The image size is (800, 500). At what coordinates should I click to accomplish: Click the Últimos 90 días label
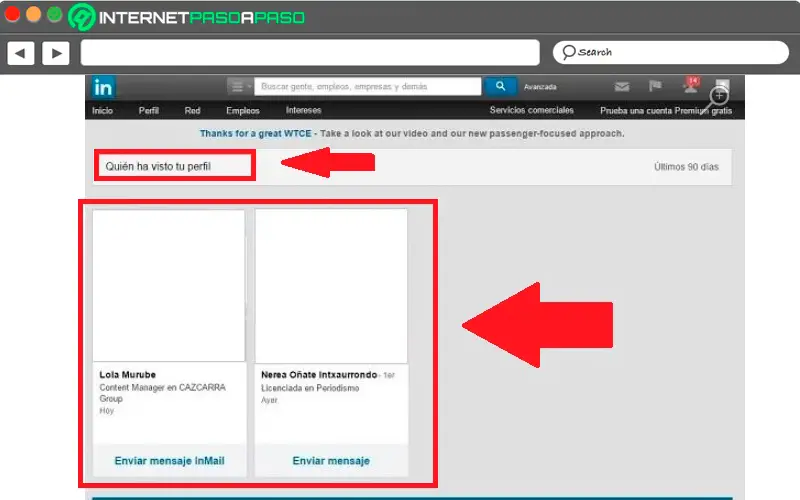point(686,167)
